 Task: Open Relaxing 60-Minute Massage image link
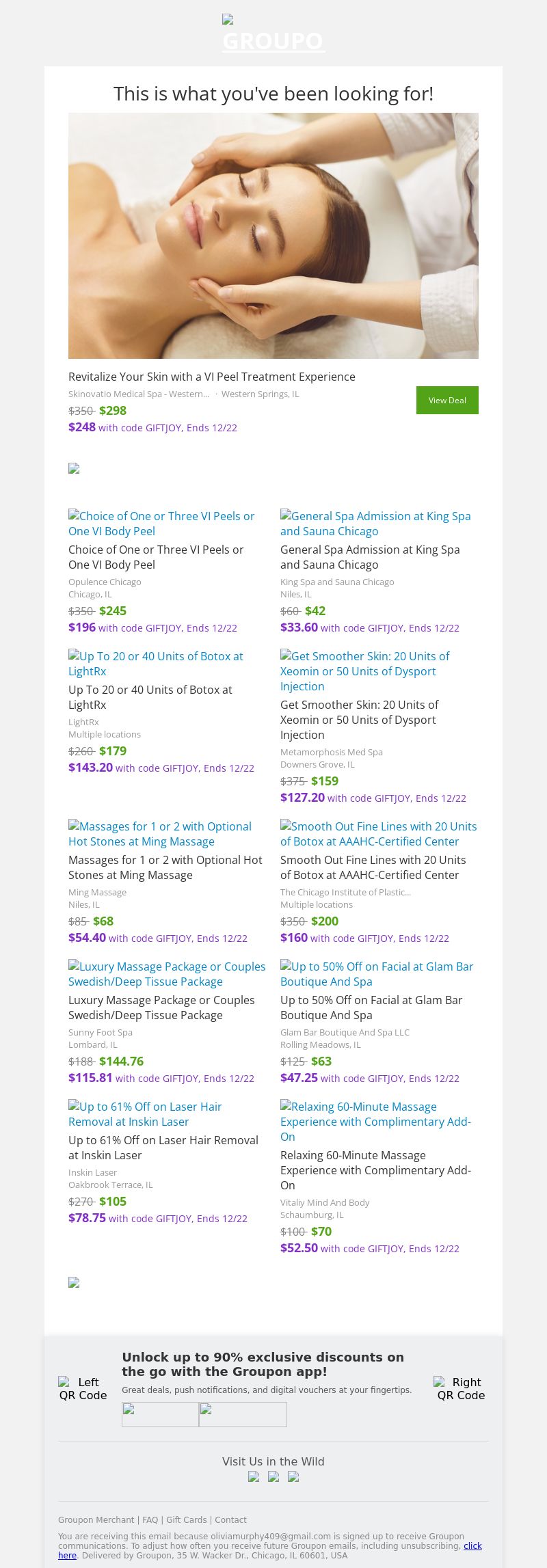tap(375, 1122)
